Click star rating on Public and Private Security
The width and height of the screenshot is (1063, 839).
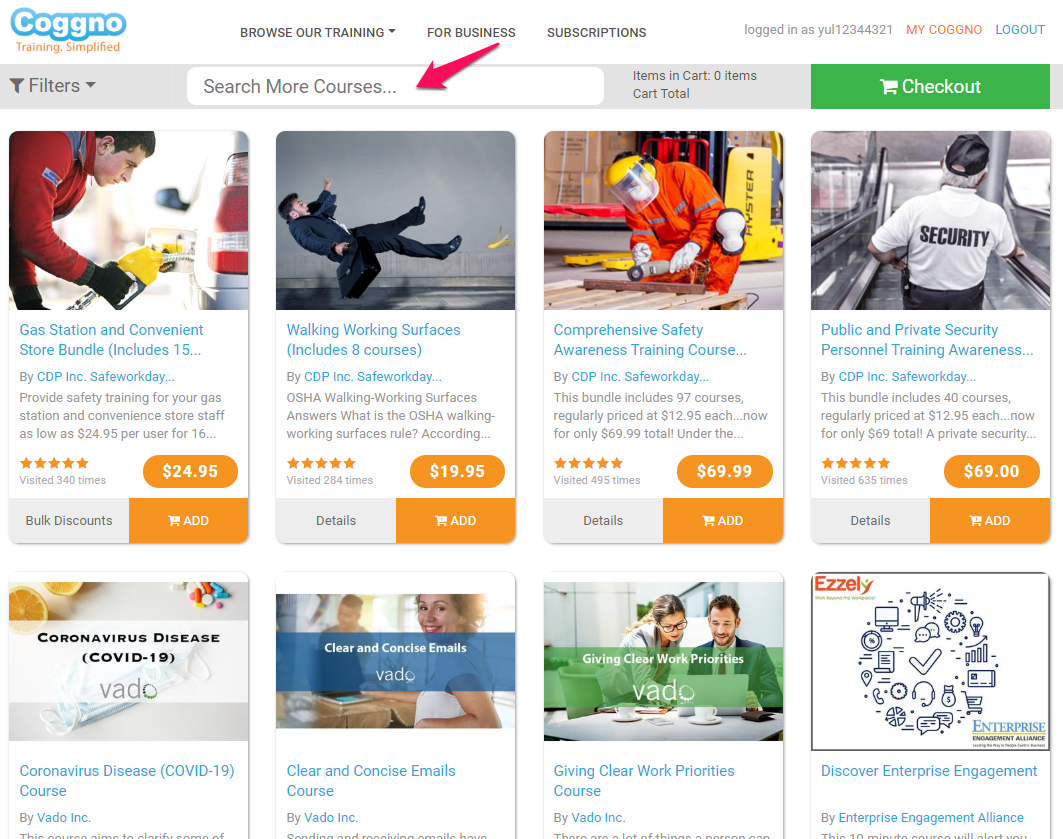click(856, 464)
